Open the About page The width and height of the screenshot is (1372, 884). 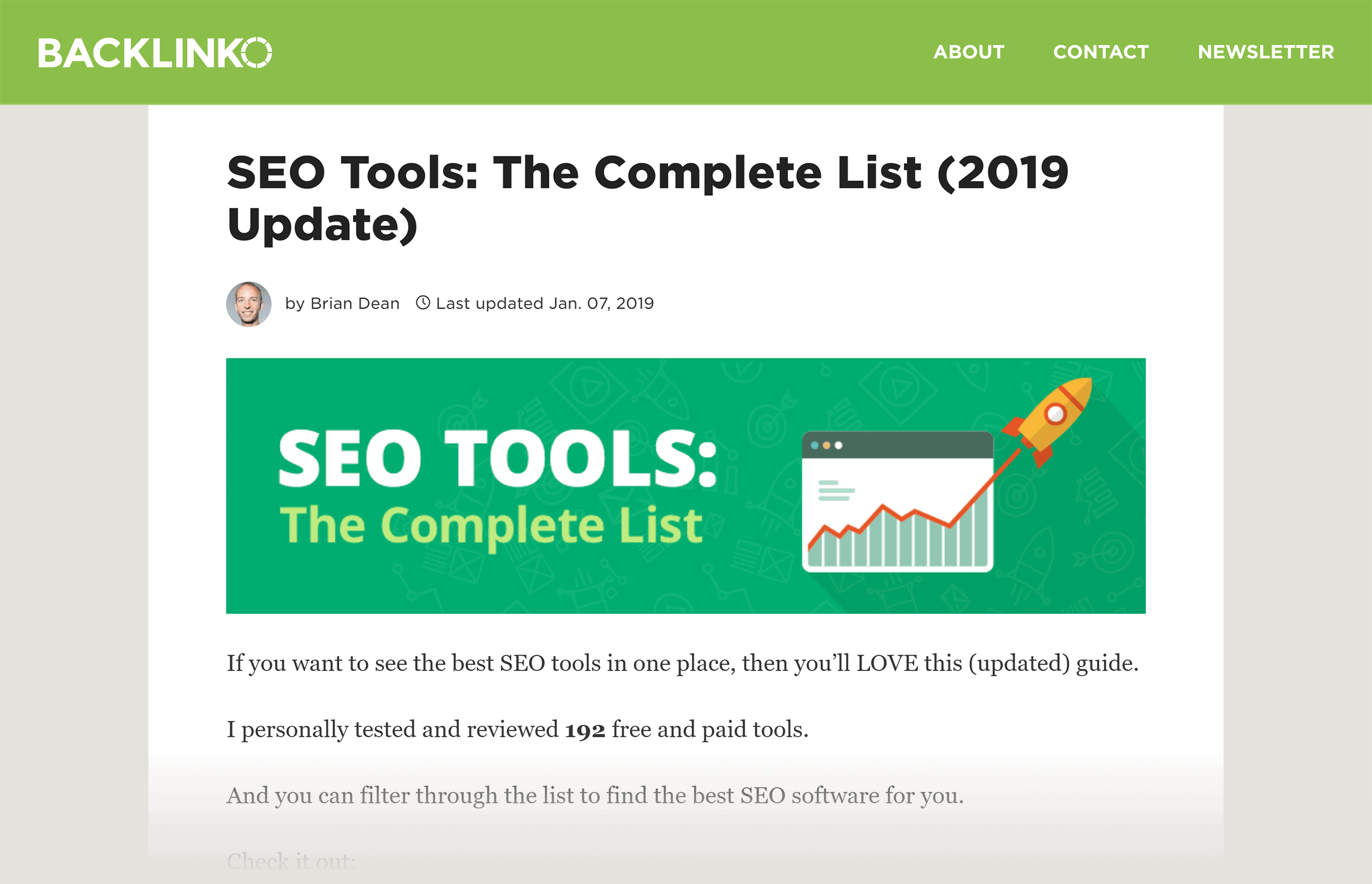click(x=969, y=52)
